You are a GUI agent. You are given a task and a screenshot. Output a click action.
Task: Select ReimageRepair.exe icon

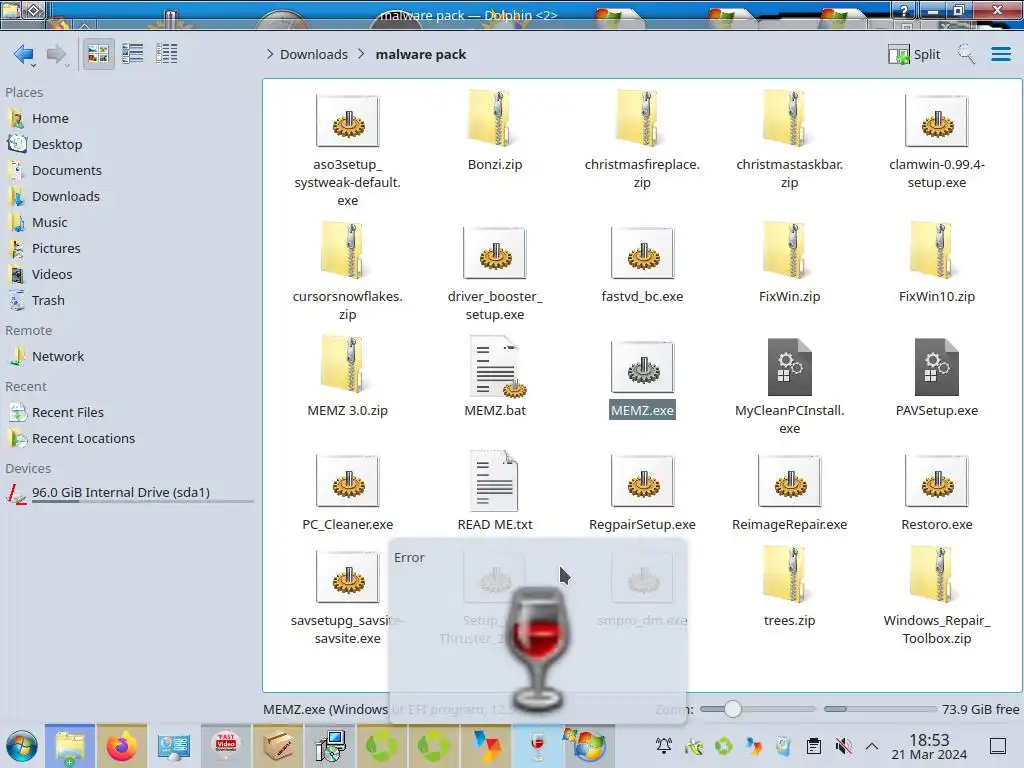tap(790, 482)
